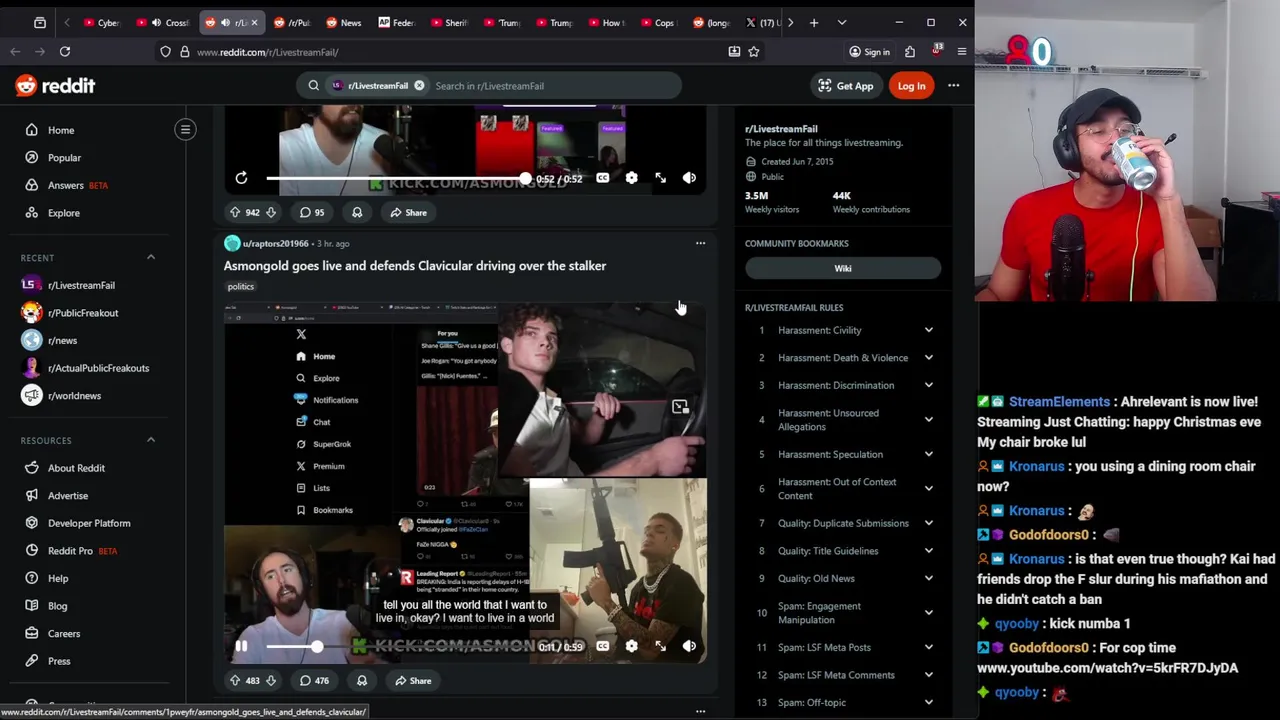Screen dimensions: 1280x720
Task: Open the options menu for the Asmongold post
Action: point(700,243)
